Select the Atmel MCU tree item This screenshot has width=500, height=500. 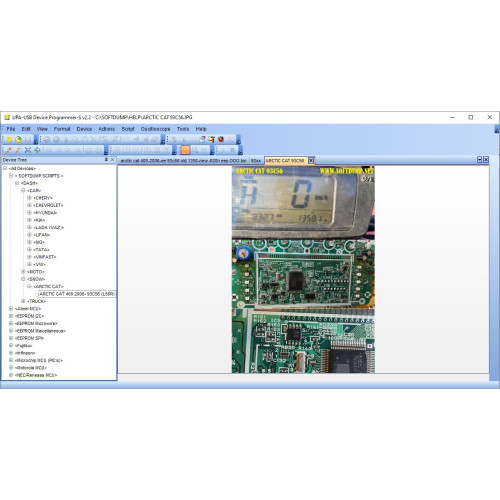[x=28, y=309]
